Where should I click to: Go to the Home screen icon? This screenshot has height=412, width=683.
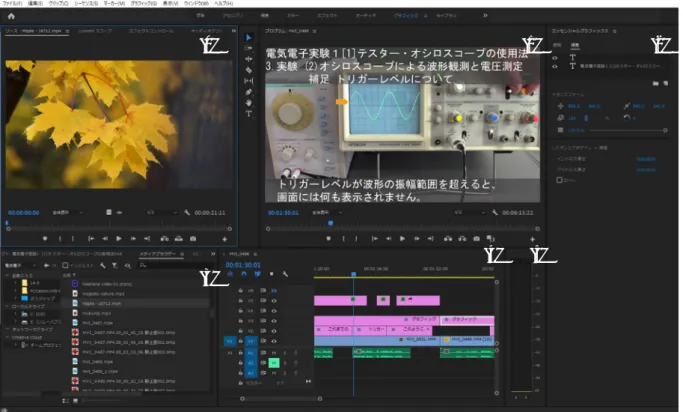(11, 16)
